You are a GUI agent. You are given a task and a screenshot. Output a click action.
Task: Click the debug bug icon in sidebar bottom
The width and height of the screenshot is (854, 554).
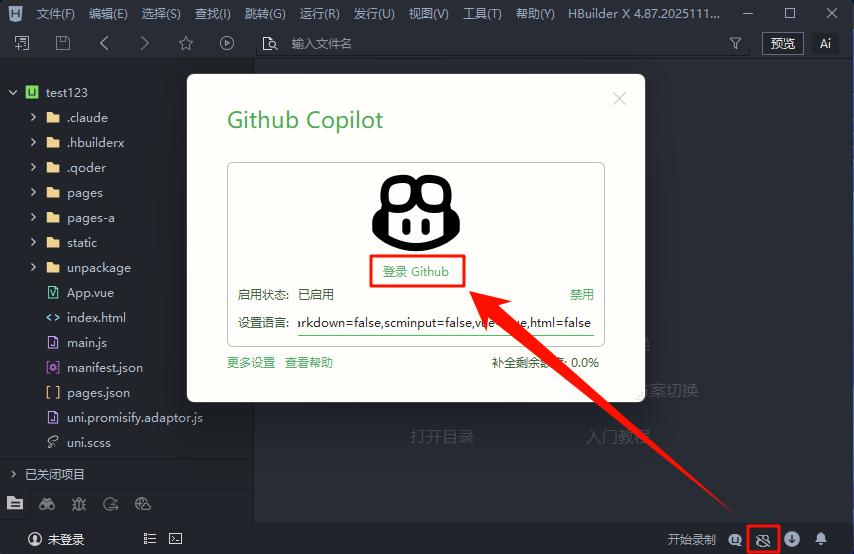point(79,504)
